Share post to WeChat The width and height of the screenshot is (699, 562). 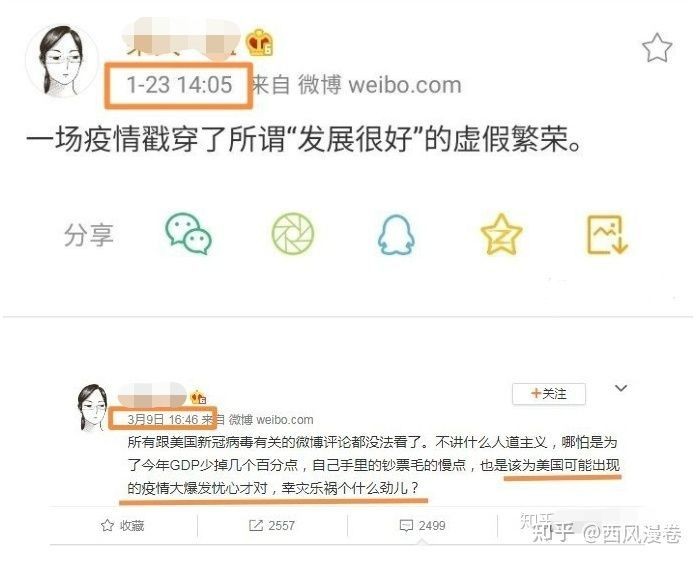pyautogui.click(x=189, y=234)
